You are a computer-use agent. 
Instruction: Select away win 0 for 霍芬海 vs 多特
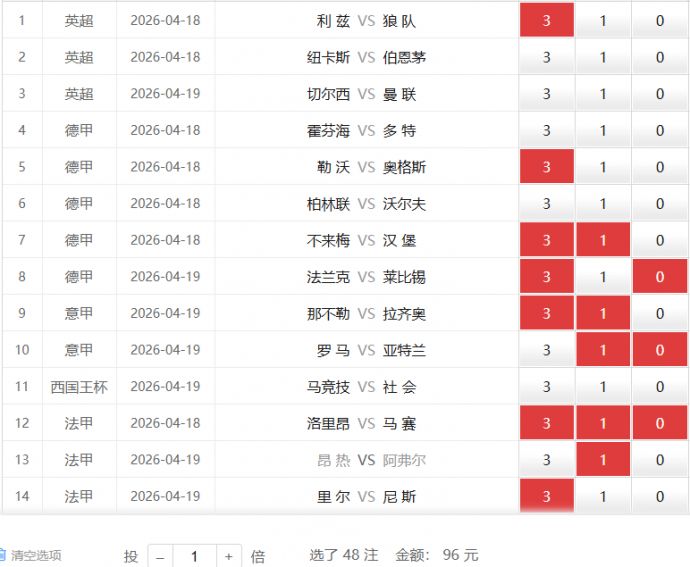[x=660, y=131]
